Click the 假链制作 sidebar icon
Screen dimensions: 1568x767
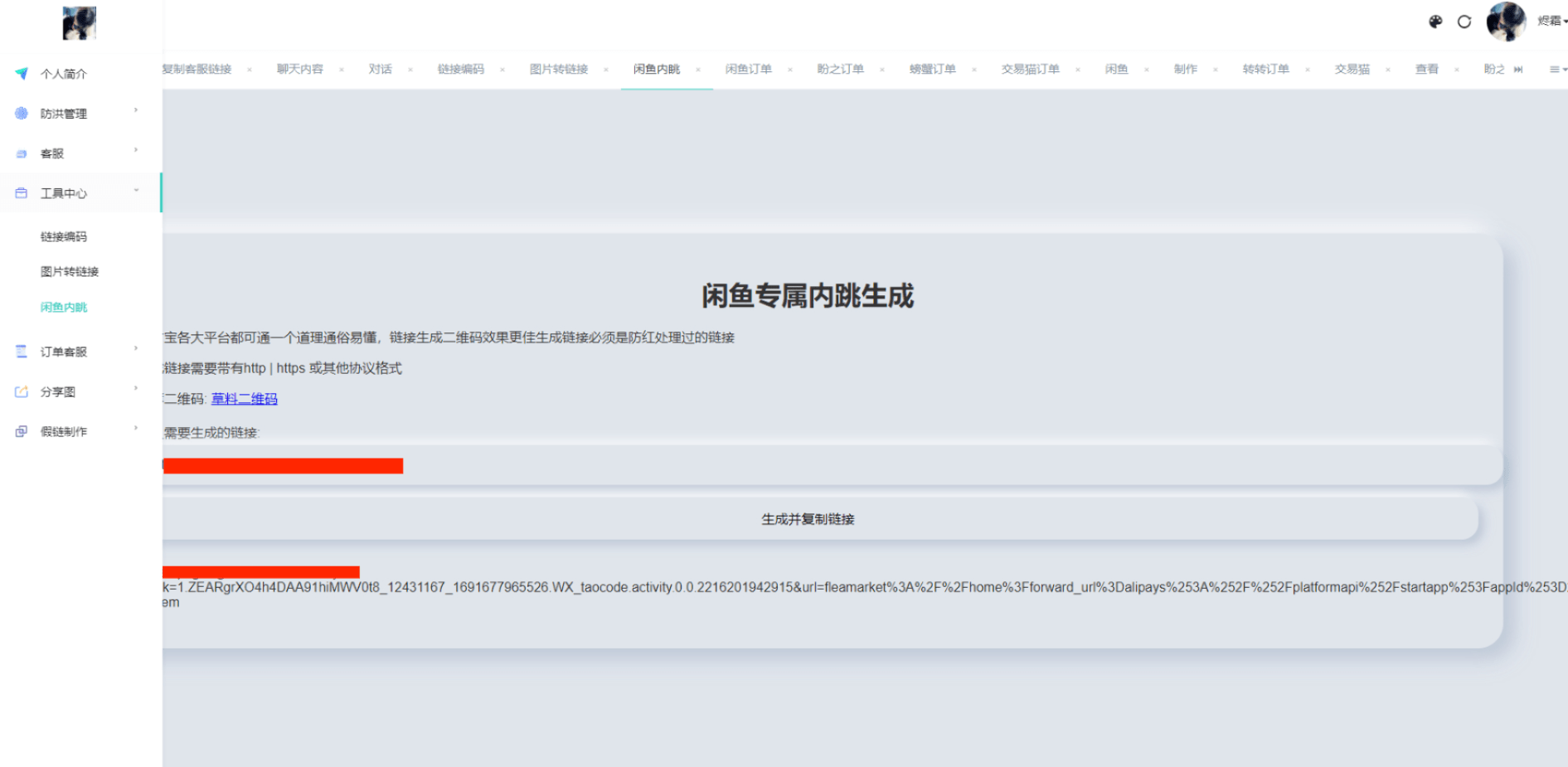[x=22, y=431]
